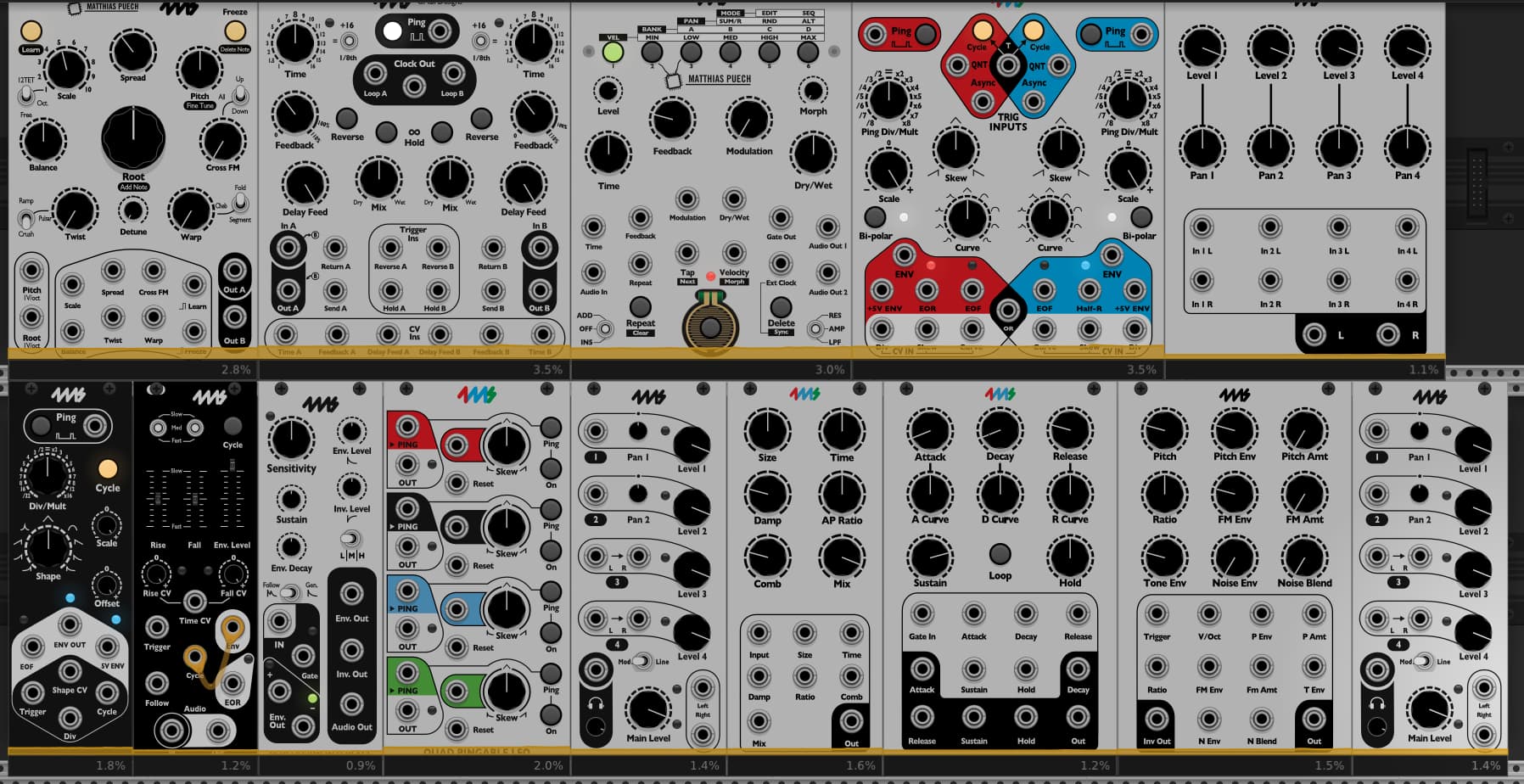The height and width of the screenshot is (784, 1524).
Task: Click the Shape knob
Action: (x=48, y=546)
